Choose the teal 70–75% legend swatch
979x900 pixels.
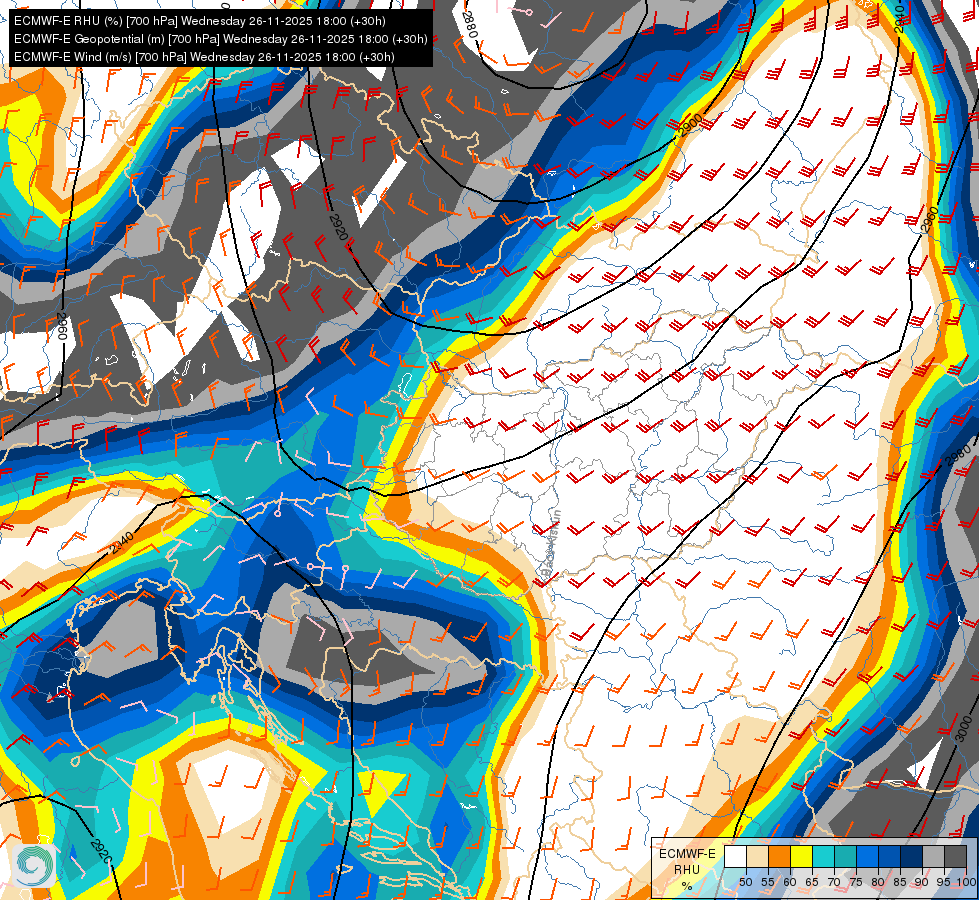point(845,856)
